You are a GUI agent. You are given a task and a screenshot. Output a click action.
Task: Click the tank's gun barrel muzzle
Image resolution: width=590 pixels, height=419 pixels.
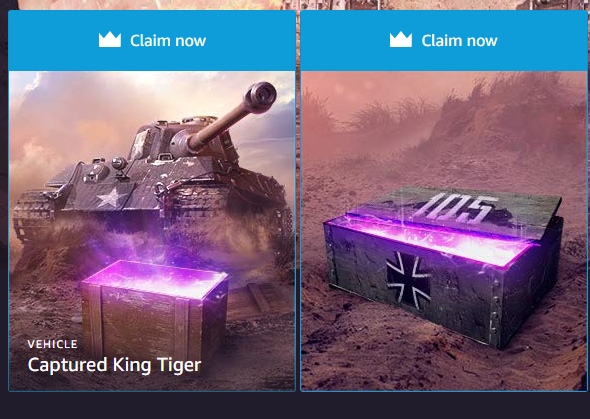click(x=261, y=97)
